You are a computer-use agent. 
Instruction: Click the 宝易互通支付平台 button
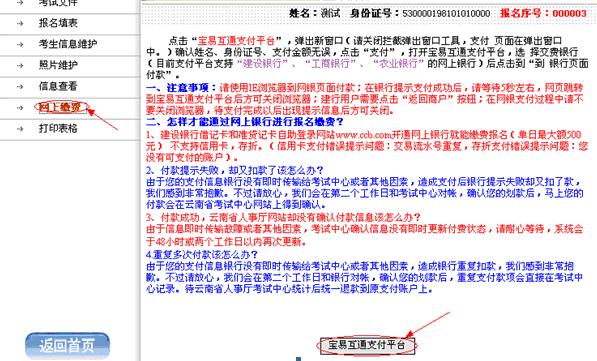click(x=367, y=345)
